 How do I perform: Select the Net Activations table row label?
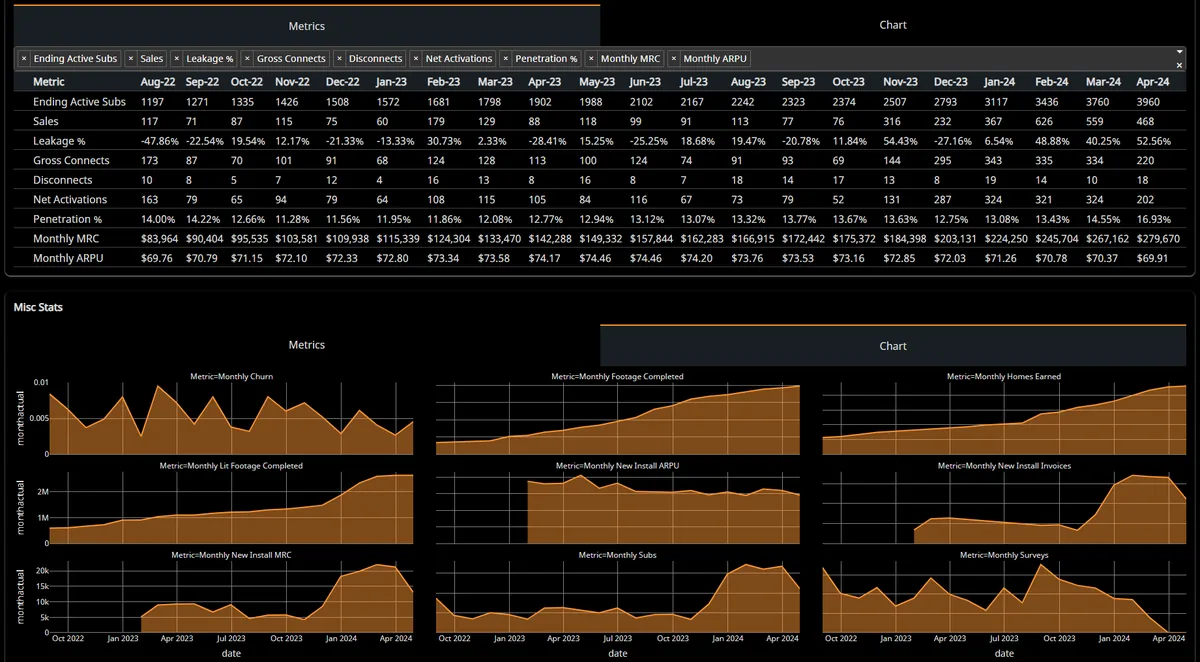(70, 200)
